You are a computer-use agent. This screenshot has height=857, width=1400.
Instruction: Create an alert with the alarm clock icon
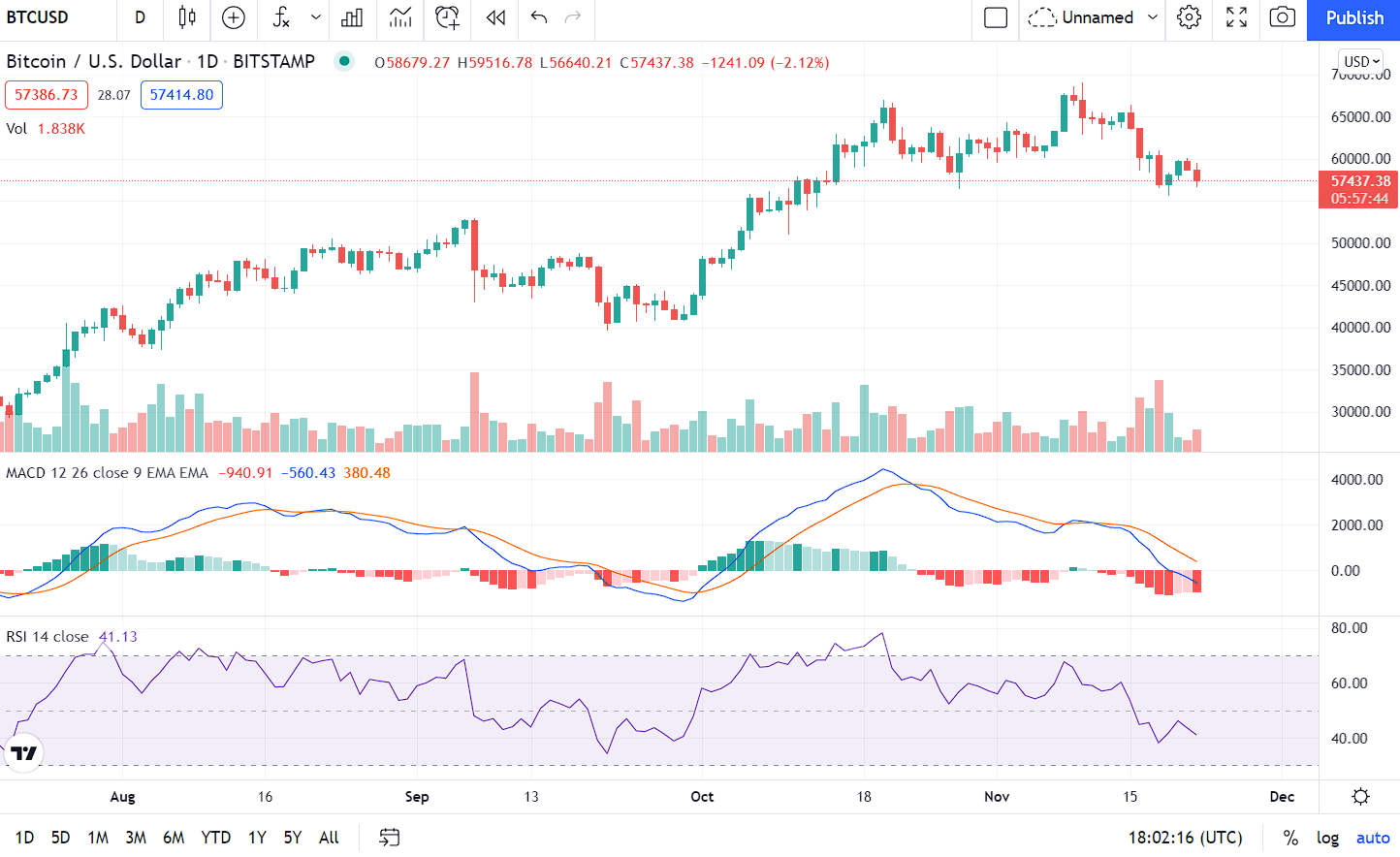[447, 17]
